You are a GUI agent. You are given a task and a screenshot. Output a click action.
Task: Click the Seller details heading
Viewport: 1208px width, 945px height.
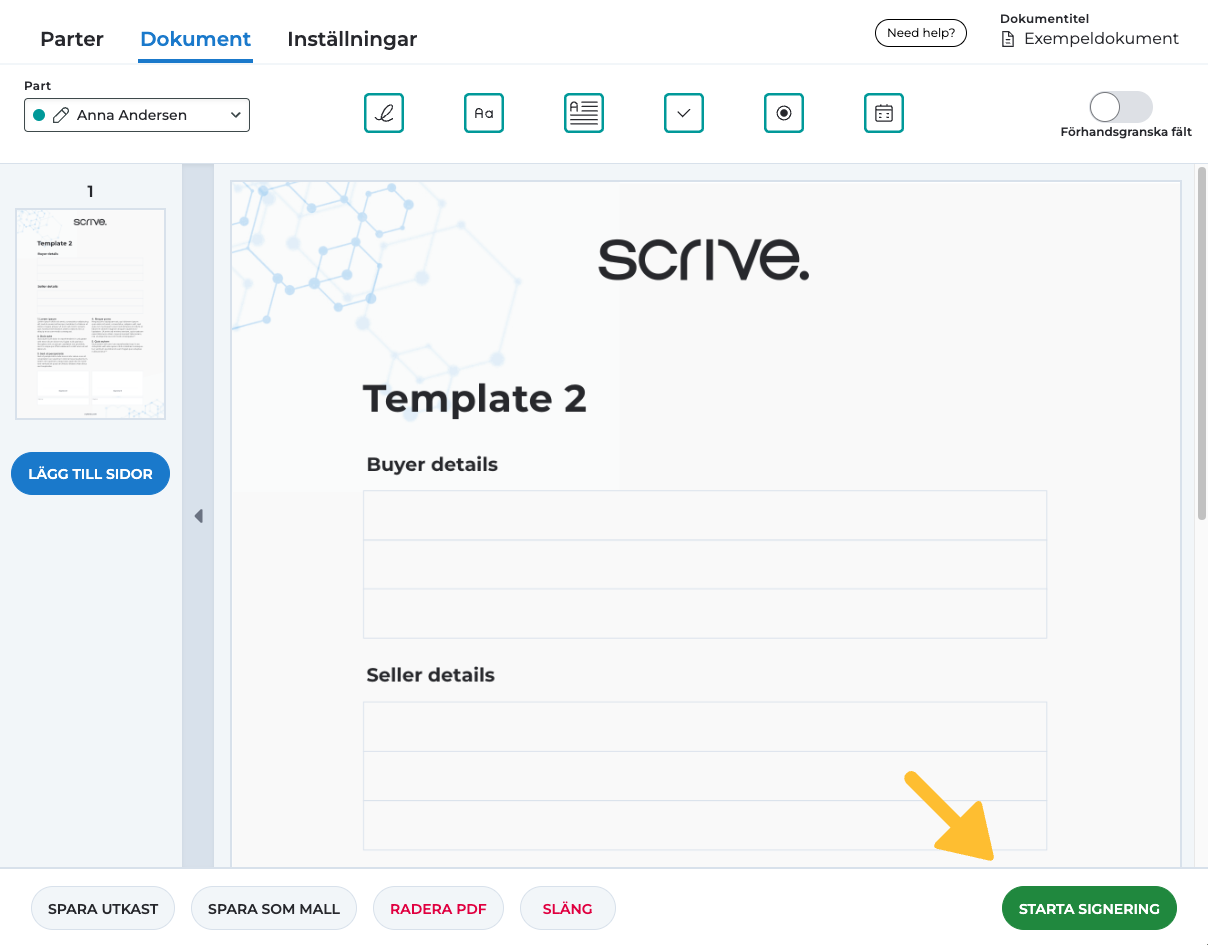click(x=430, y=675)
